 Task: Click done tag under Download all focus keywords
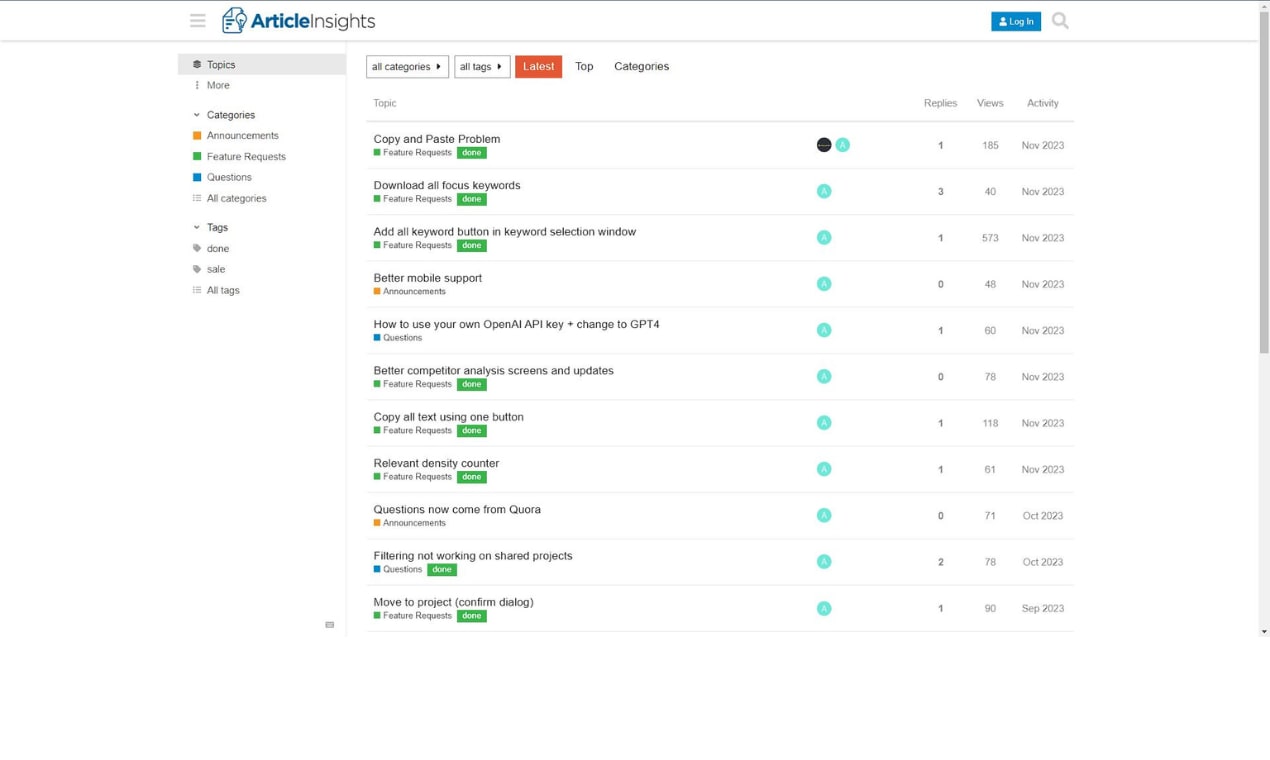[472, 199]
